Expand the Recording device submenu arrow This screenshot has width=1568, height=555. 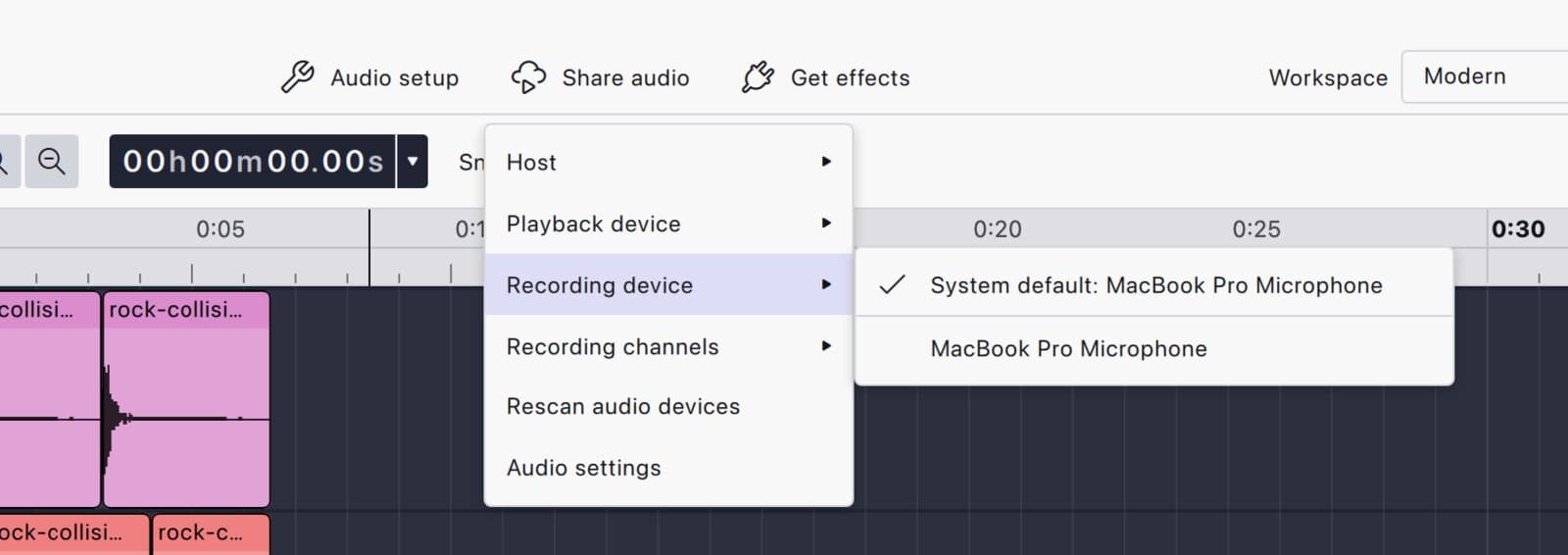(x=826, y=284)
